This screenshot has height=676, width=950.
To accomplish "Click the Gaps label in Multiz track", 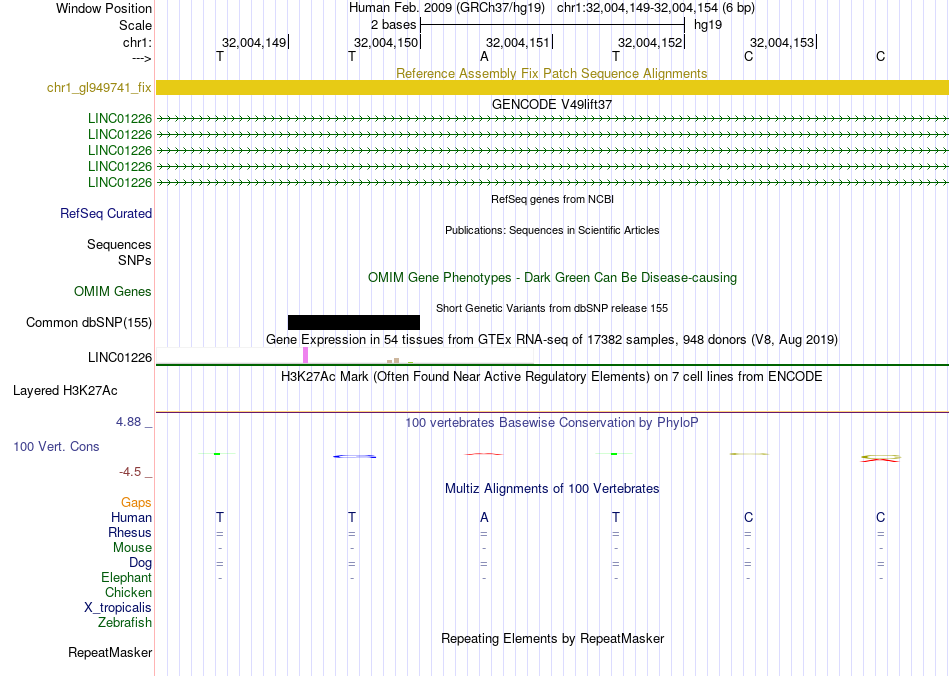I will point(136,502).
